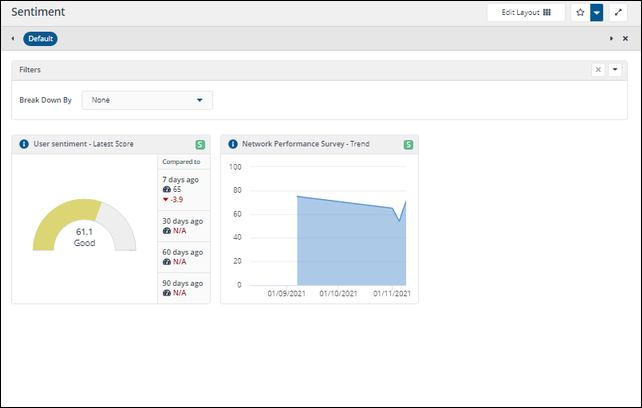Click the Edit Layout button
The image size is (642, 408).
pos(526,13)
